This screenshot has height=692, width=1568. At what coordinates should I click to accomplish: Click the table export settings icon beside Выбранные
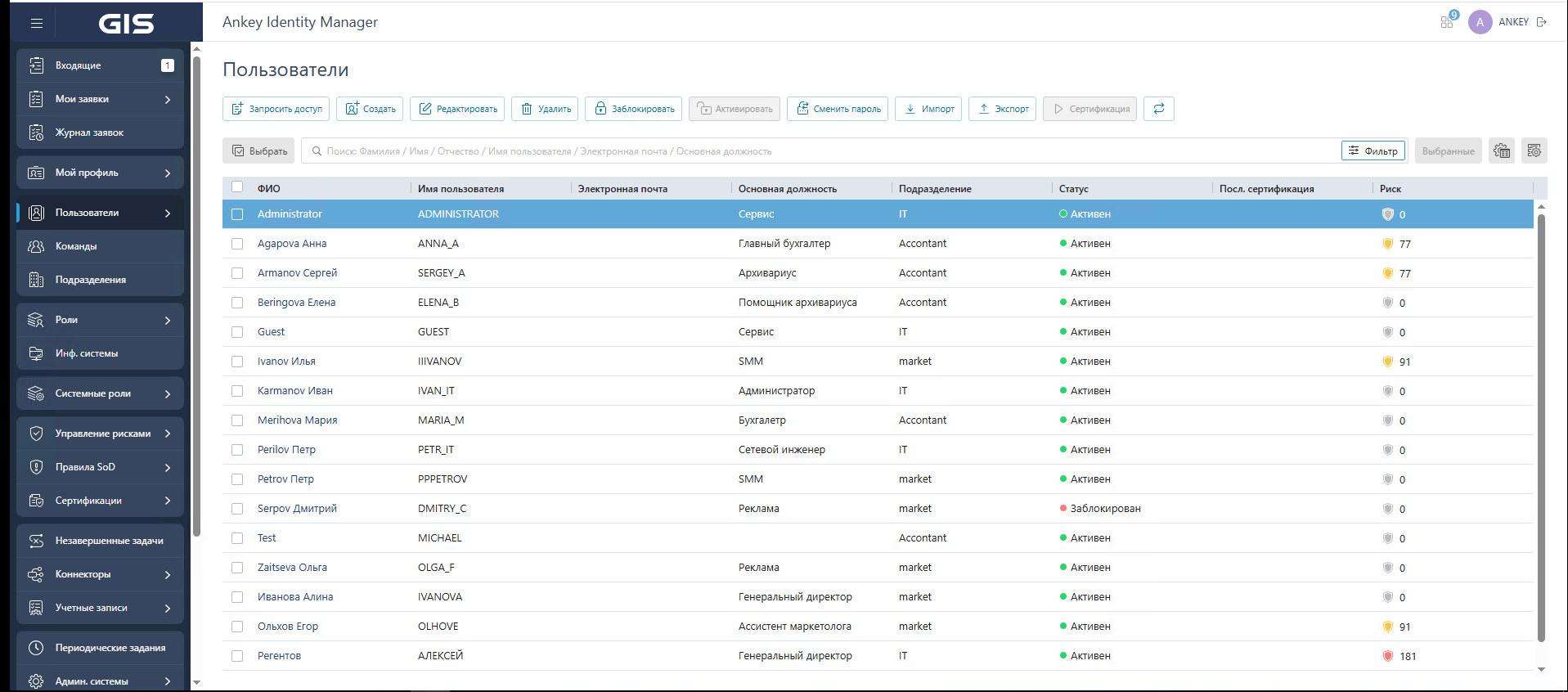(x=1502, y=151)
